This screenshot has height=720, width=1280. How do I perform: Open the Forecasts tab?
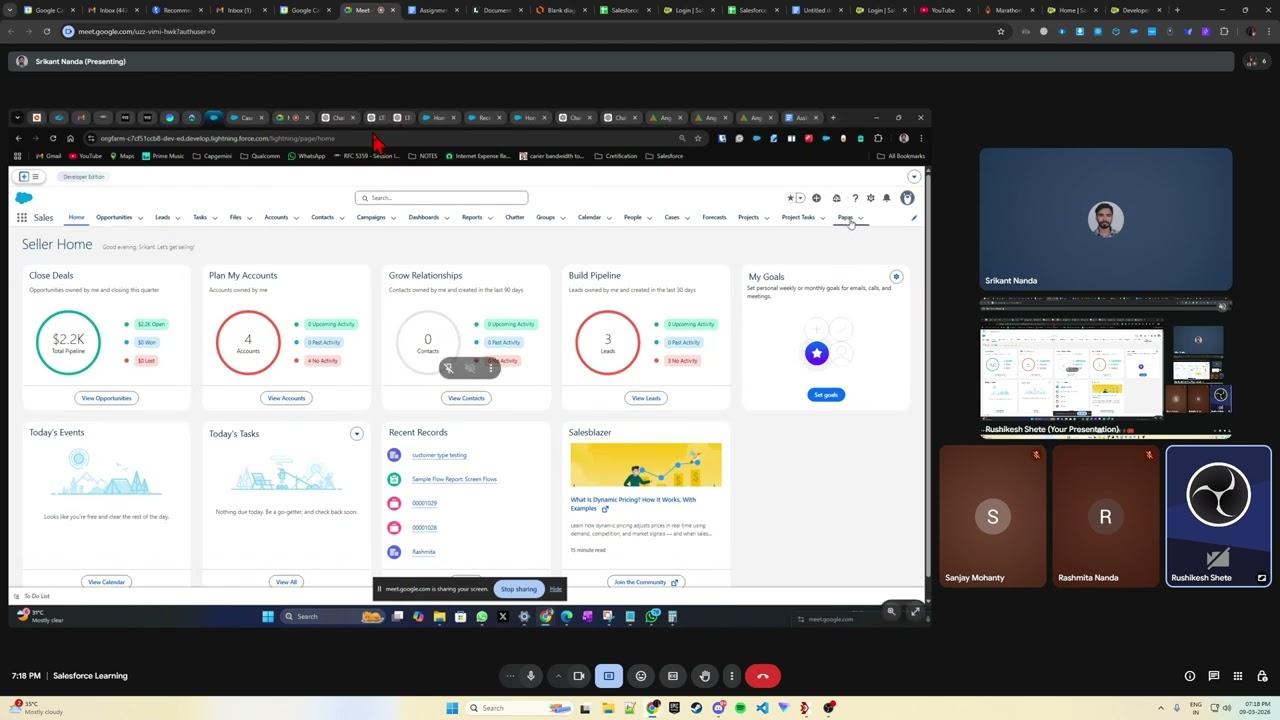(714, 217)
